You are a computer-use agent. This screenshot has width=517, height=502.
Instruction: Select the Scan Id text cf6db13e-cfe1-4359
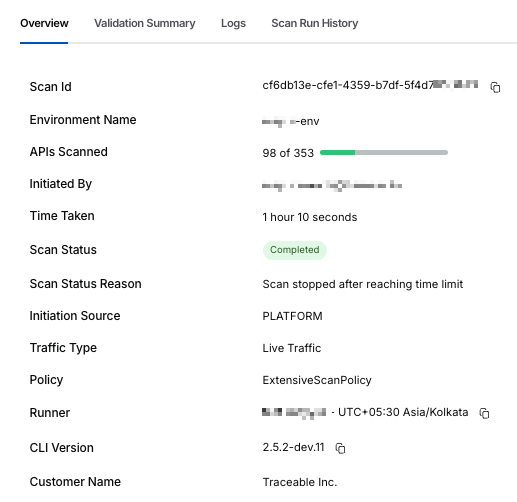pyautogui.click(x=370, y=86)
